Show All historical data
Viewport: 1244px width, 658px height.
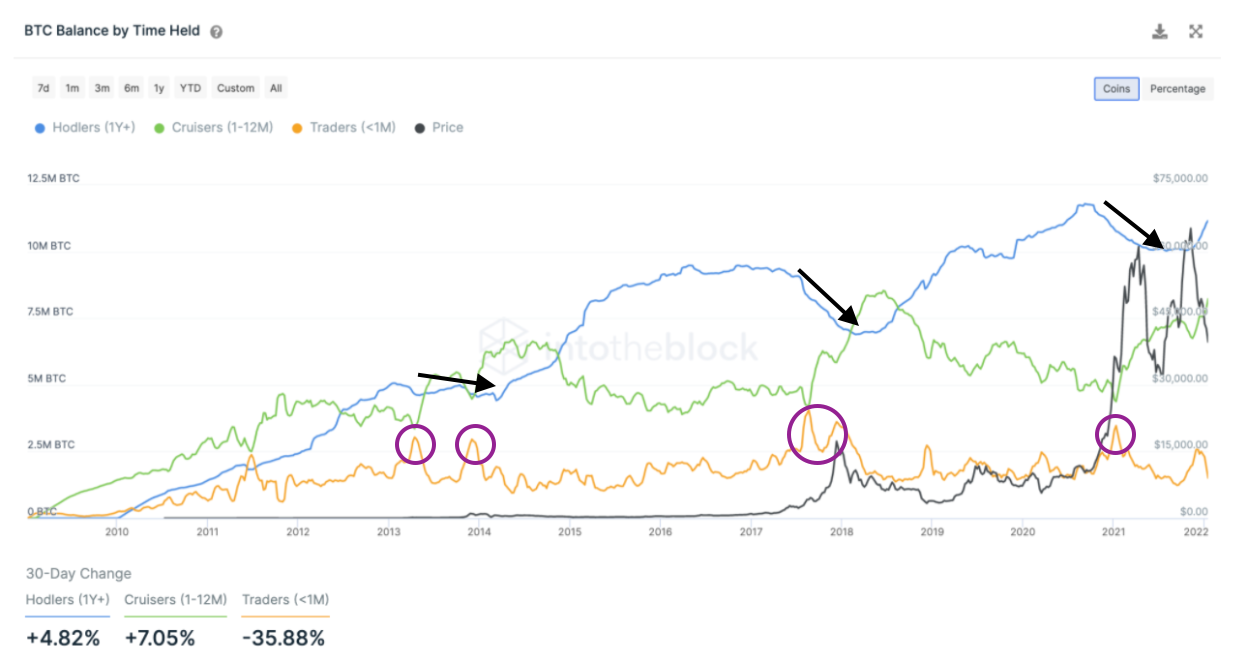(275, 88)
